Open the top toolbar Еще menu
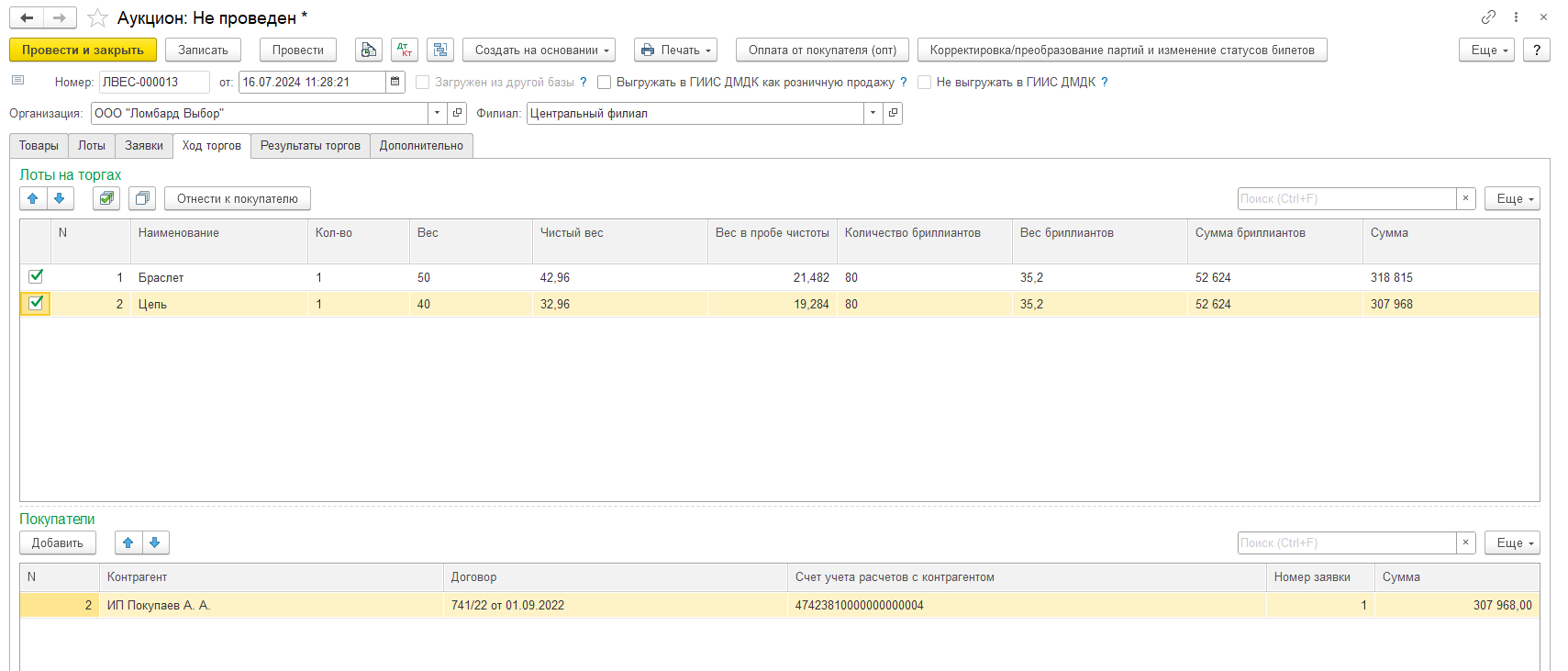The height and width of the screenshot is (671, 1568). tap(1486, 50)
